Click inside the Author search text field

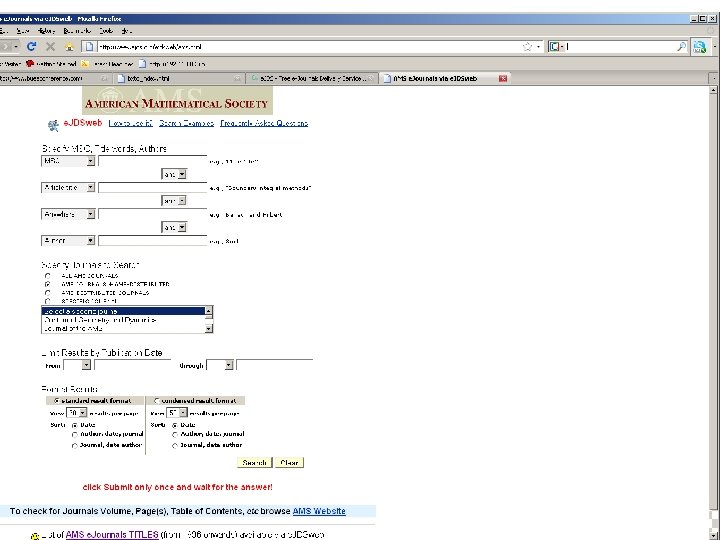152,241
